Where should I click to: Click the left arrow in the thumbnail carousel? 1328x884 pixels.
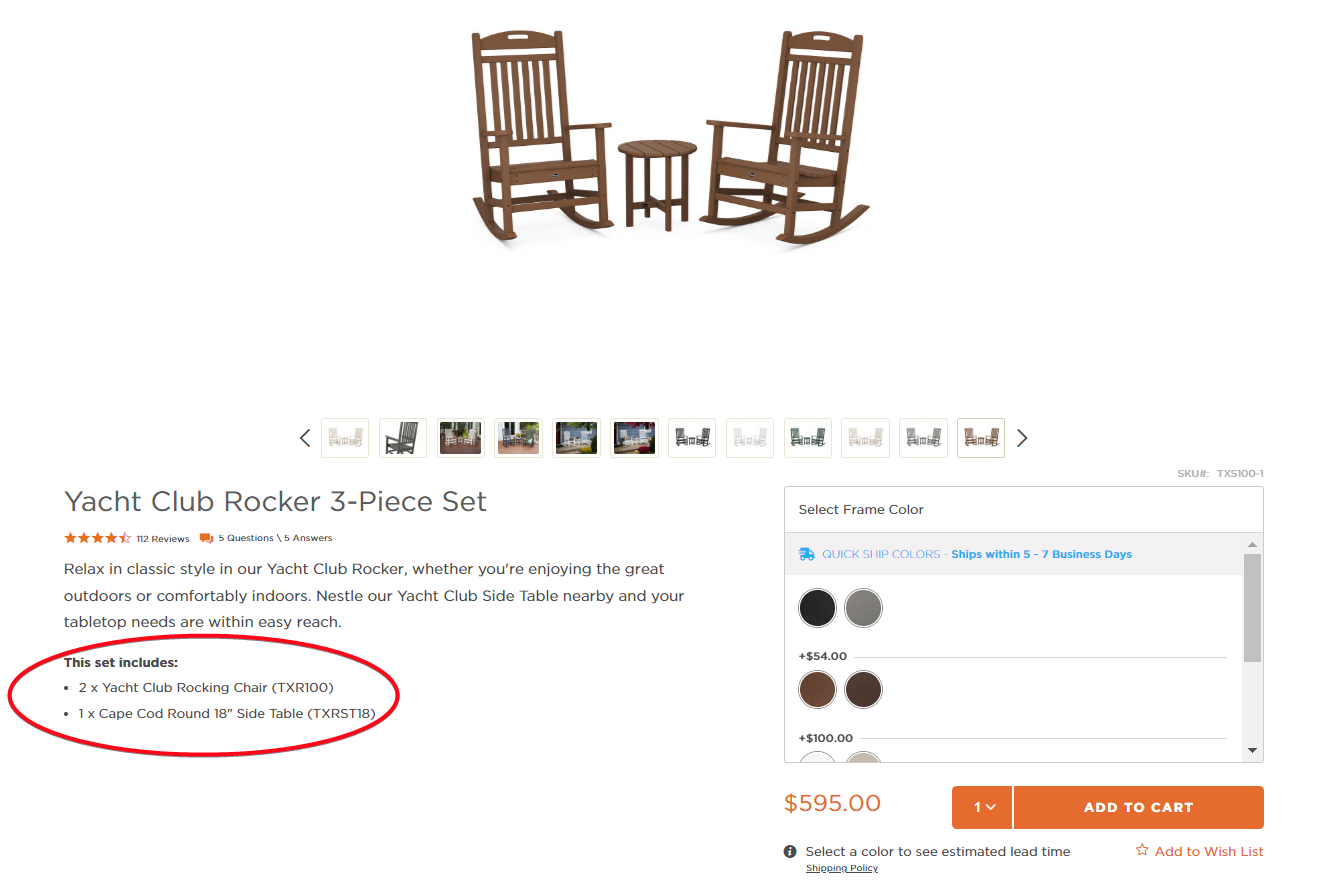(305, 437)
